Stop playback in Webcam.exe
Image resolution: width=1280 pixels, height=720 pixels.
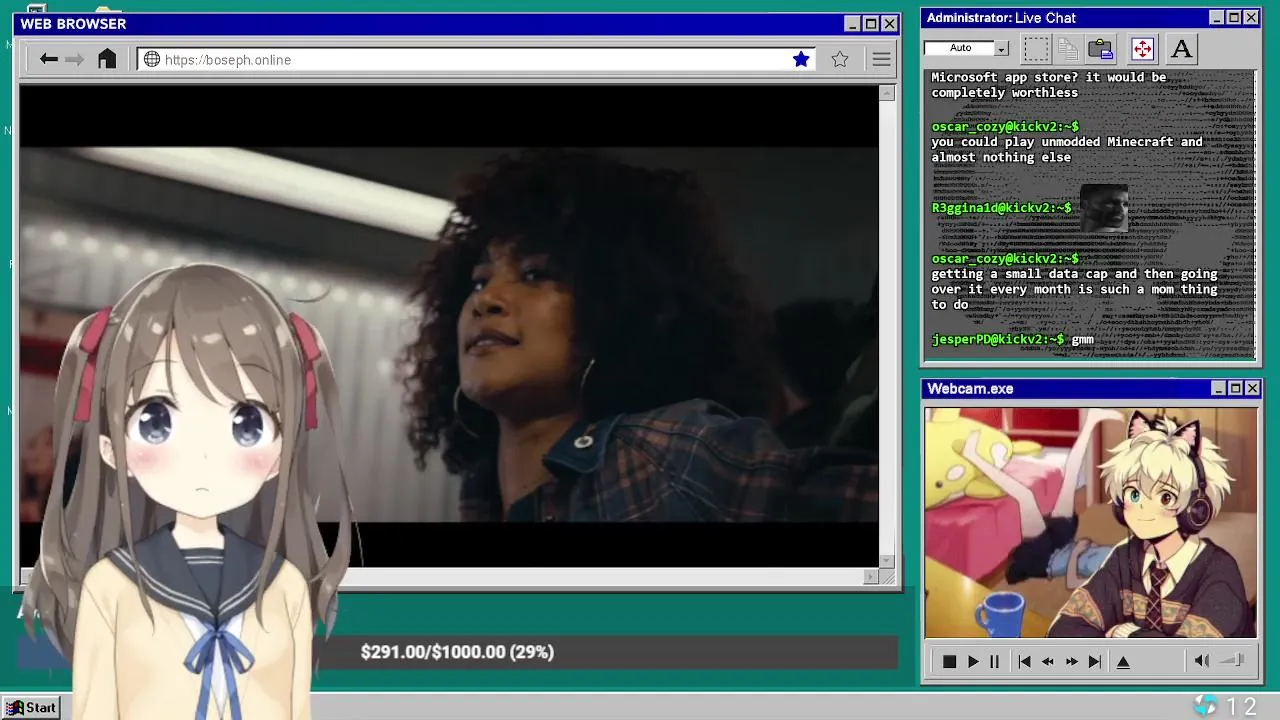pos(949,661)
